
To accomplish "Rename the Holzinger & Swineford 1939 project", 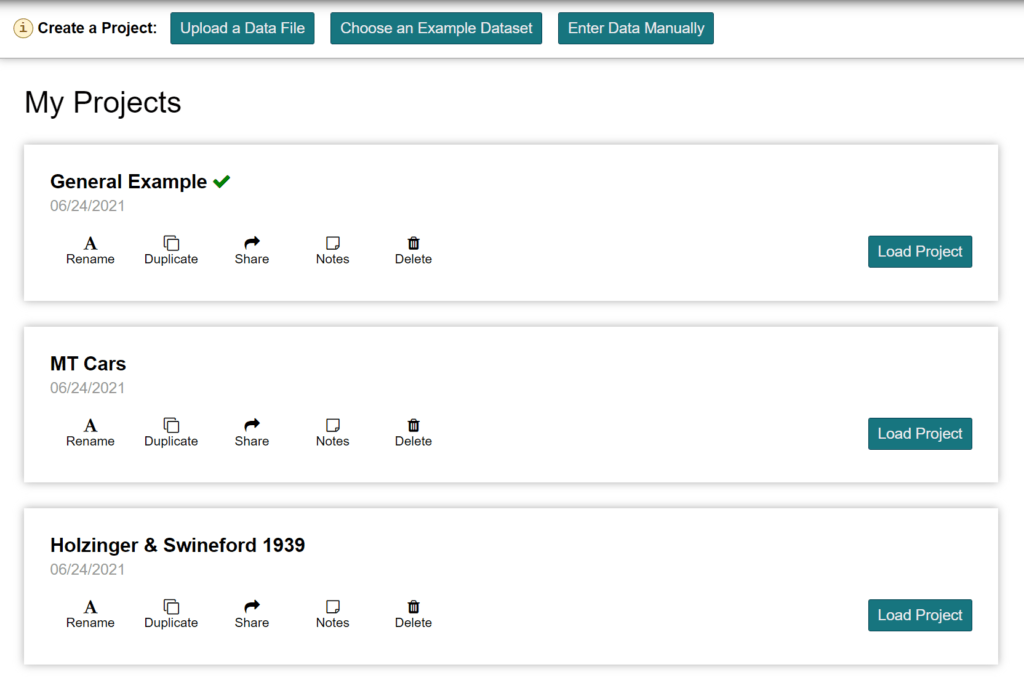I will click(90, 614).
